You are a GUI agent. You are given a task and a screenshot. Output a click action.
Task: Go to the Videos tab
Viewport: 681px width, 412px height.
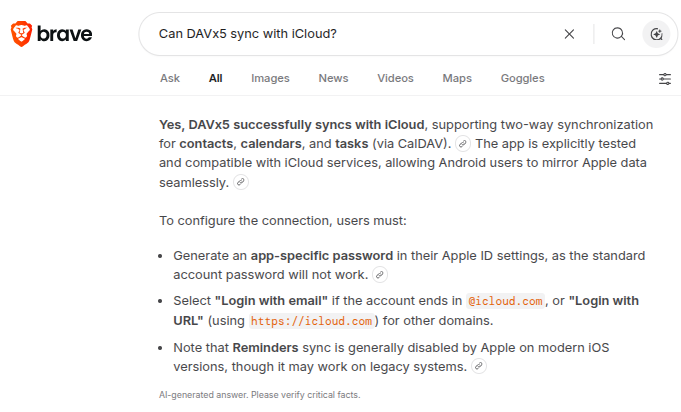395,78
